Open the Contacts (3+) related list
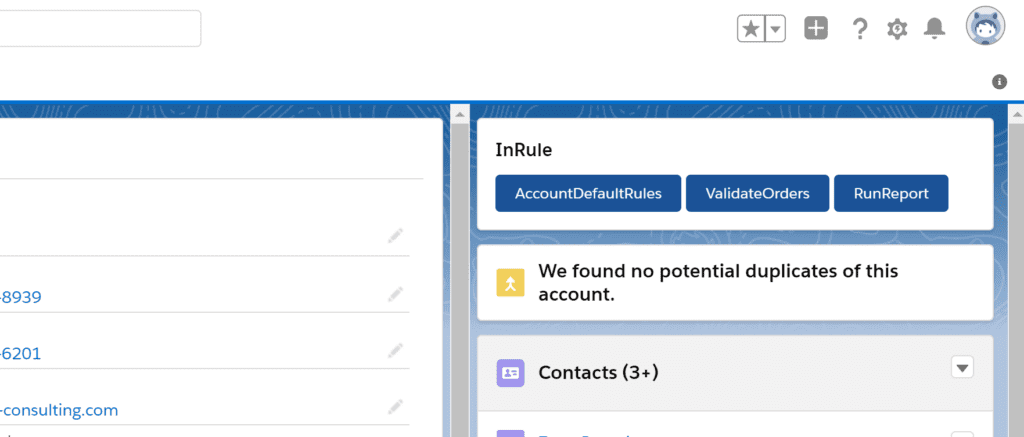The image size is (1024, 437). (x=598, y=373)
